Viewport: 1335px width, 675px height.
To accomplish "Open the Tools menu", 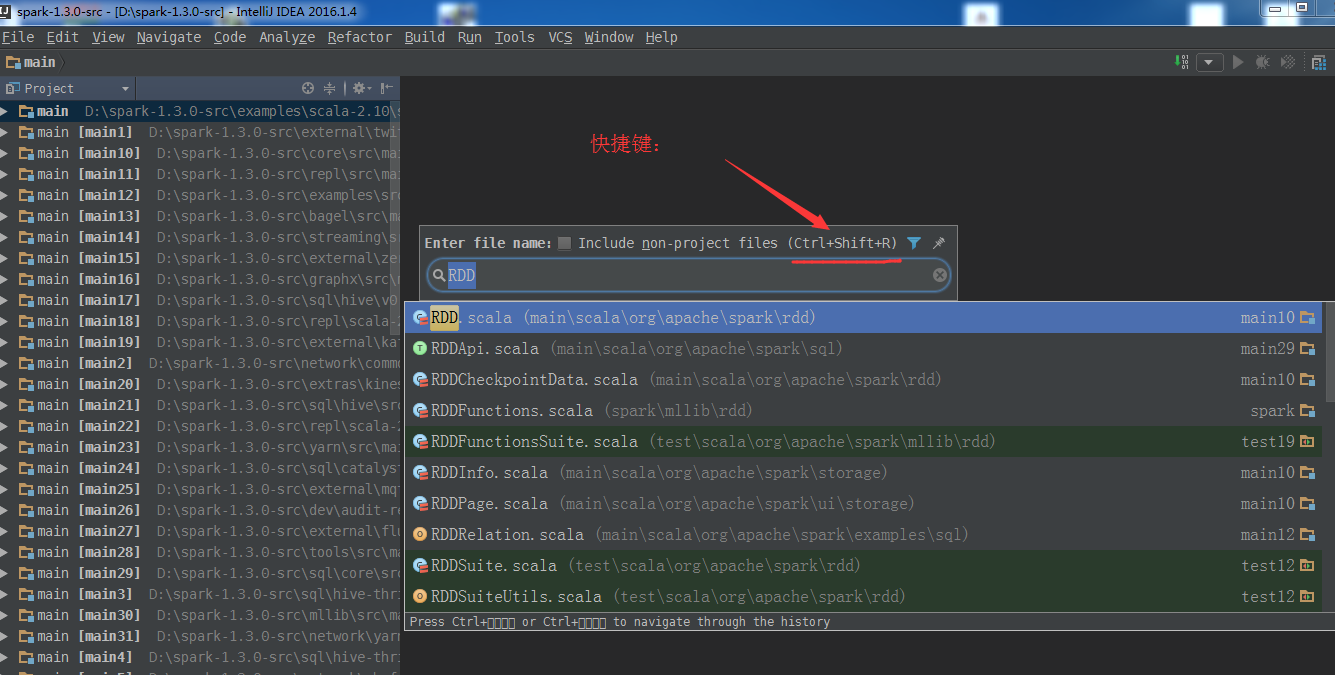I will [x=514, y=37].
